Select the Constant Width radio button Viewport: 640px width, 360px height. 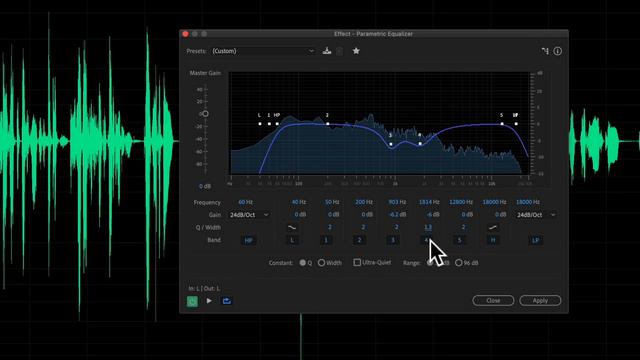(321, 263)
